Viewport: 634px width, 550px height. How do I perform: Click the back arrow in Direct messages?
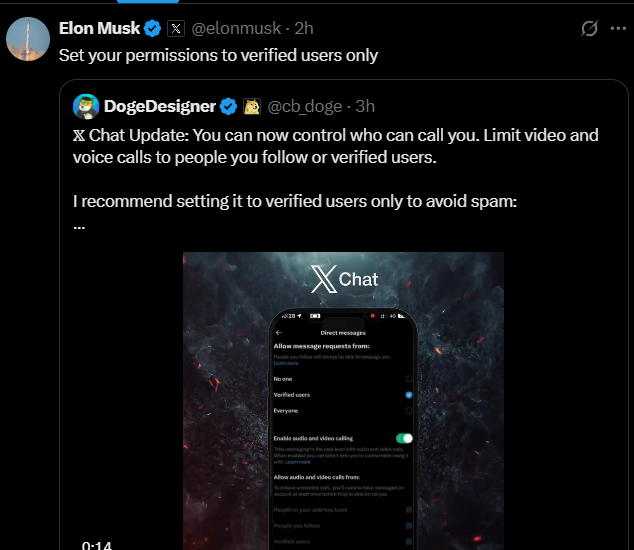coord(279,332)
